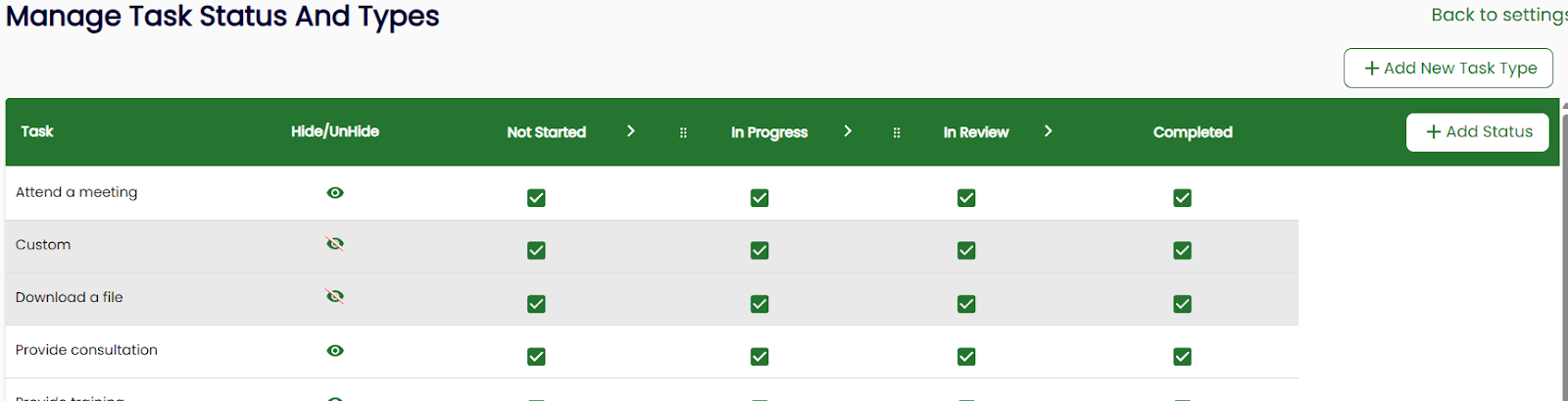Click the Hide/UnHide column header
This screenshot has width=1568, height=401.
pyautogui.click(x=335, y=131)
